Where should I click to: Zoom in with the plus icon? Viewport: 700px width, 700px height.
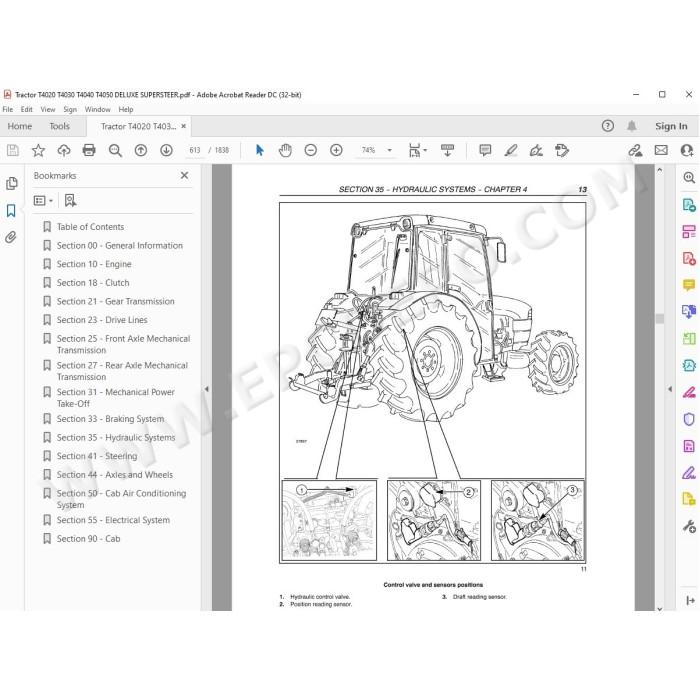(336, 150)
